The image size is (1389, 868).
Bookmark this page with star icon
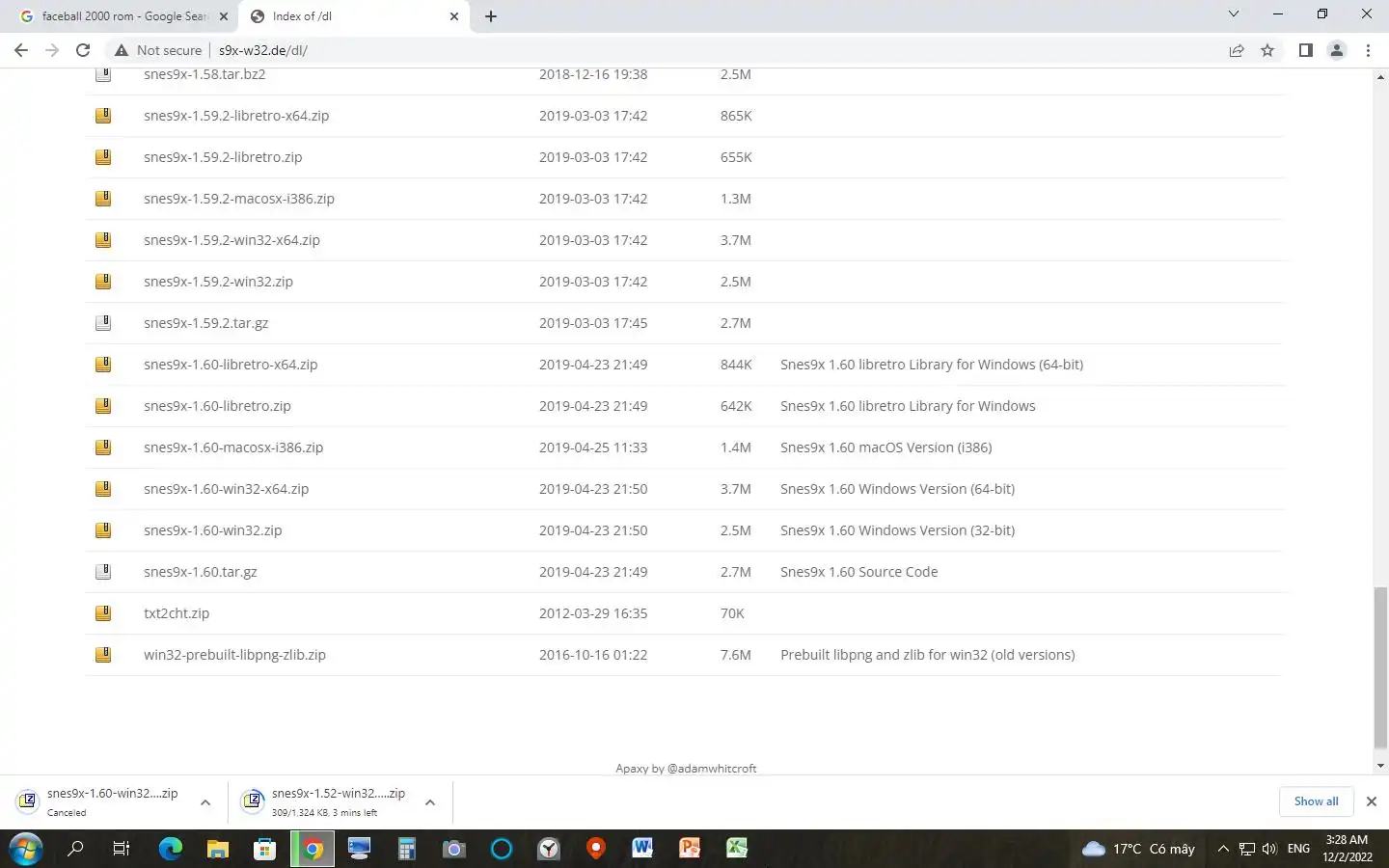(x=1267, y=50)
